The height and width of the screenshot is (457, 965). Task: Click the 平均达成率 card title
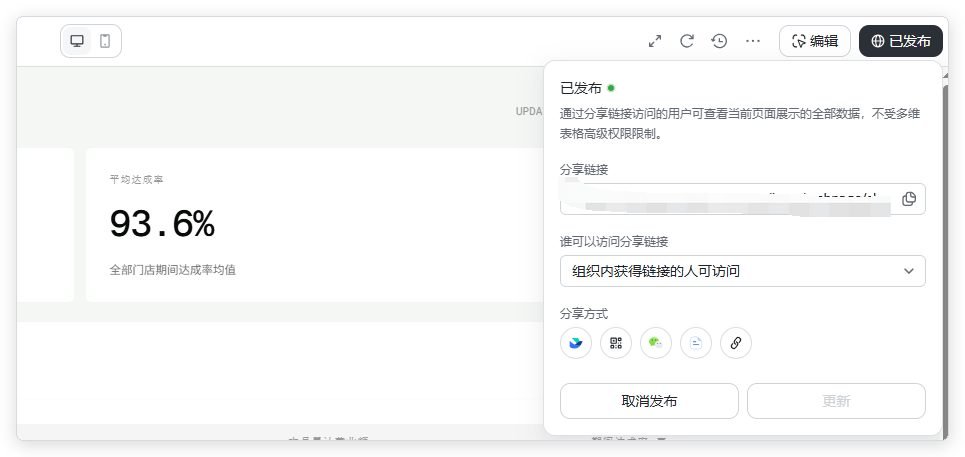[137, 179]
